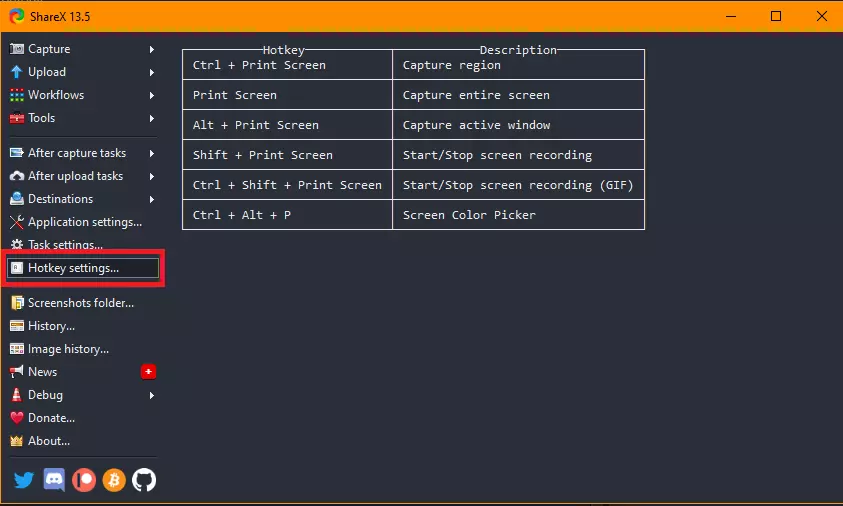Expand the Capture submenu arrow
The width and height of the screenshot is (843, 506).
[152, 49]
